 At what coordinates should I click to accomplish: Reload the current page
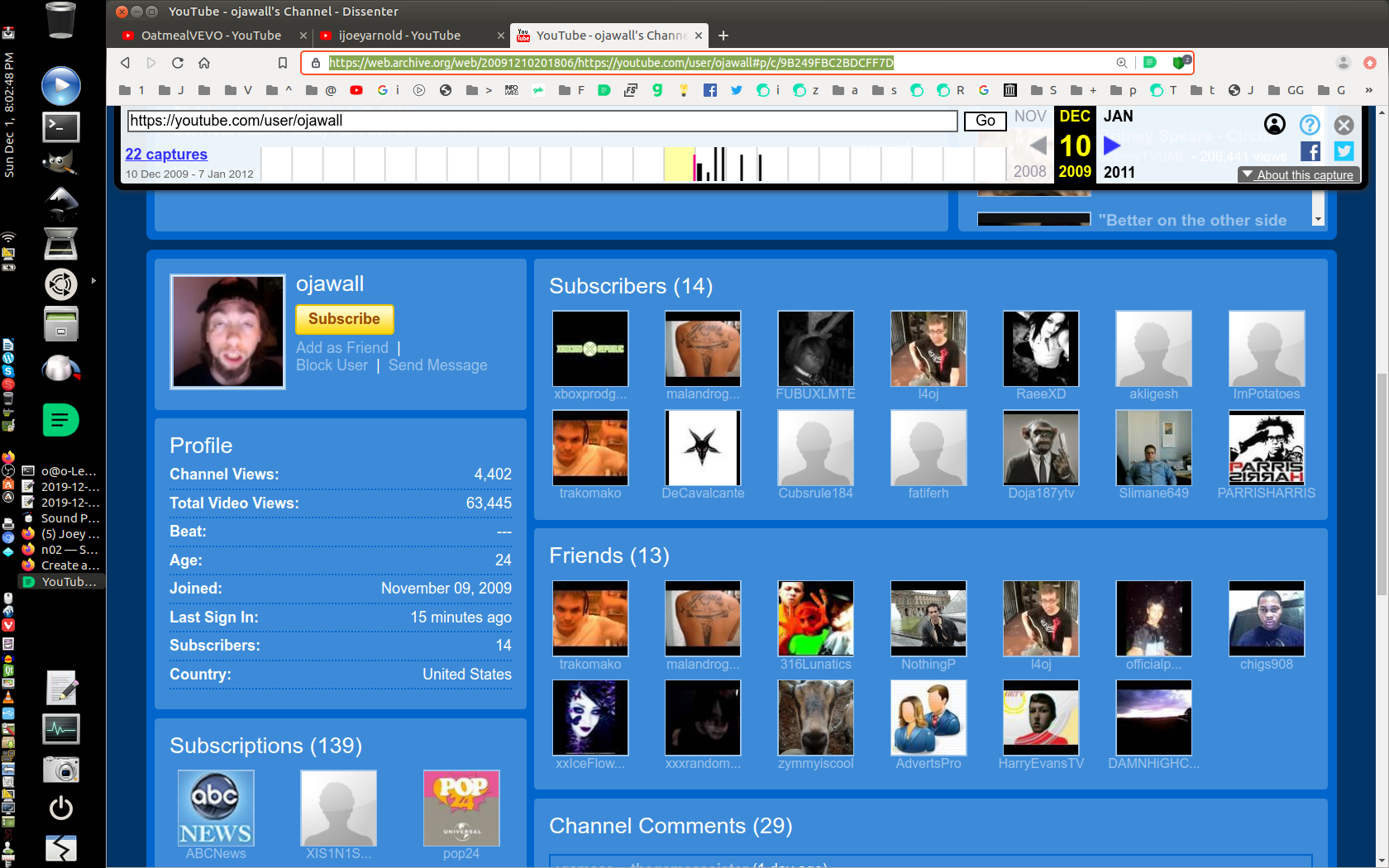(x=178, y=63)
